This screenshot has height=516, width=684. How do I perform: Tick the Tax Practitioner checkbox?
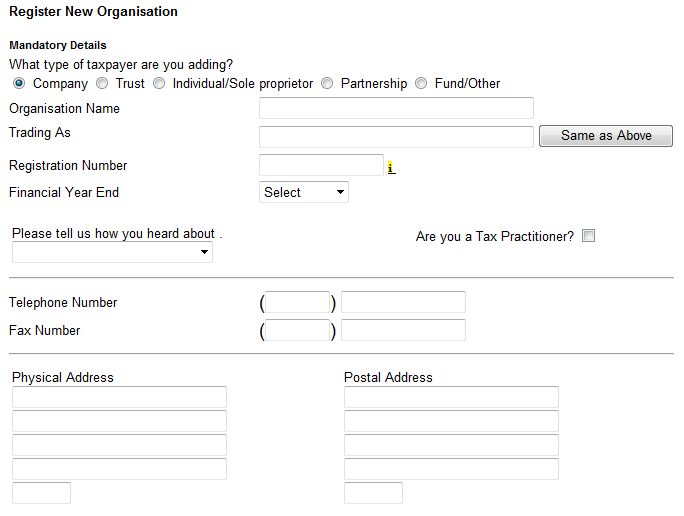tap(588, 237)
